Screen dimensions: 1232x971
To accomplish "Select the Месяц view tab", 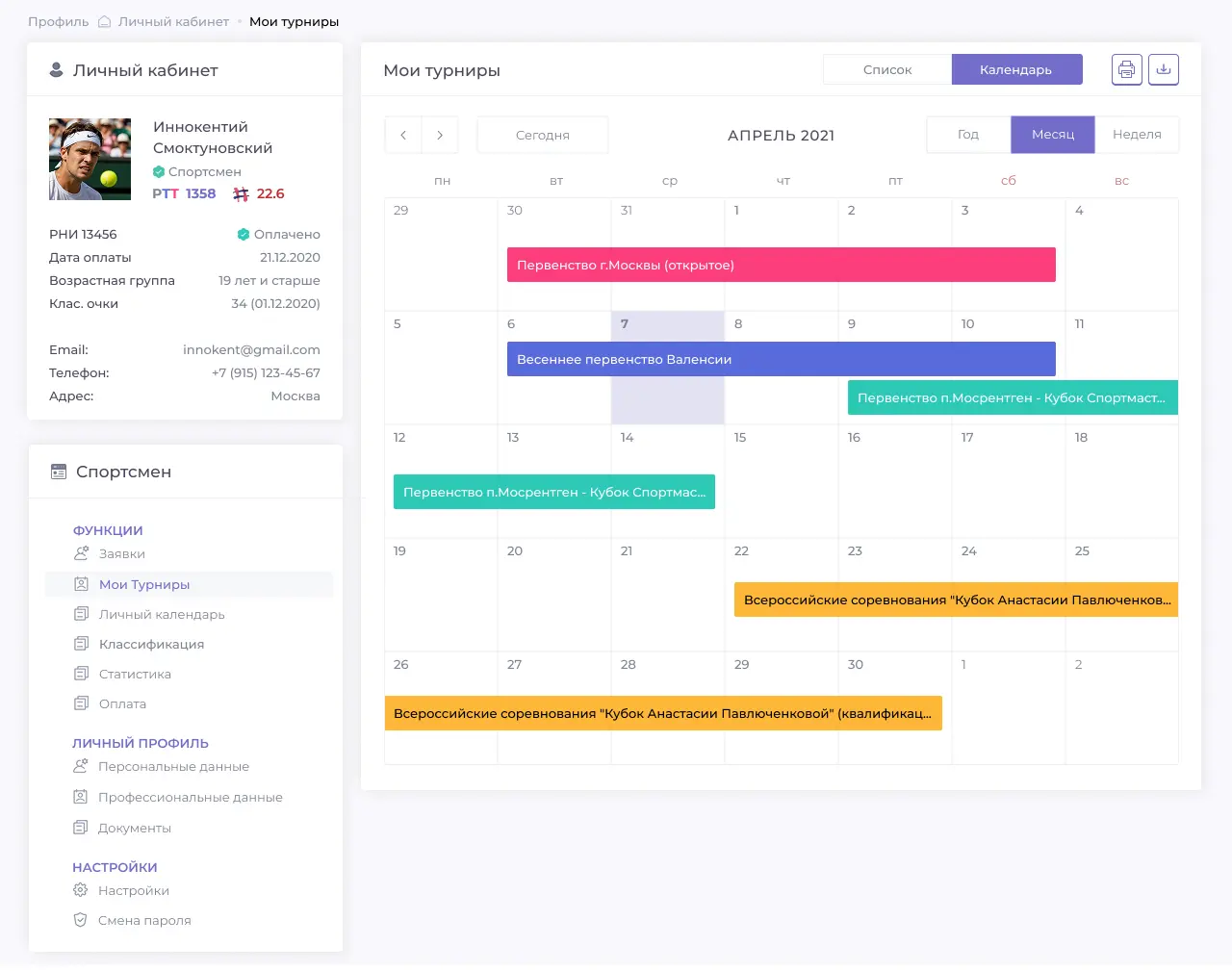I will pyautogui.click(x=1053, y=135).
